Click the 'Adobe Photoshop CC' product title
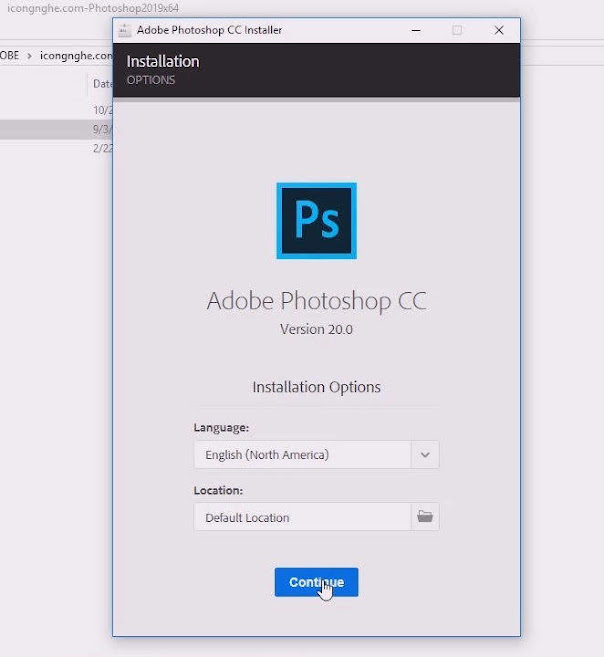 pos(317,301)
